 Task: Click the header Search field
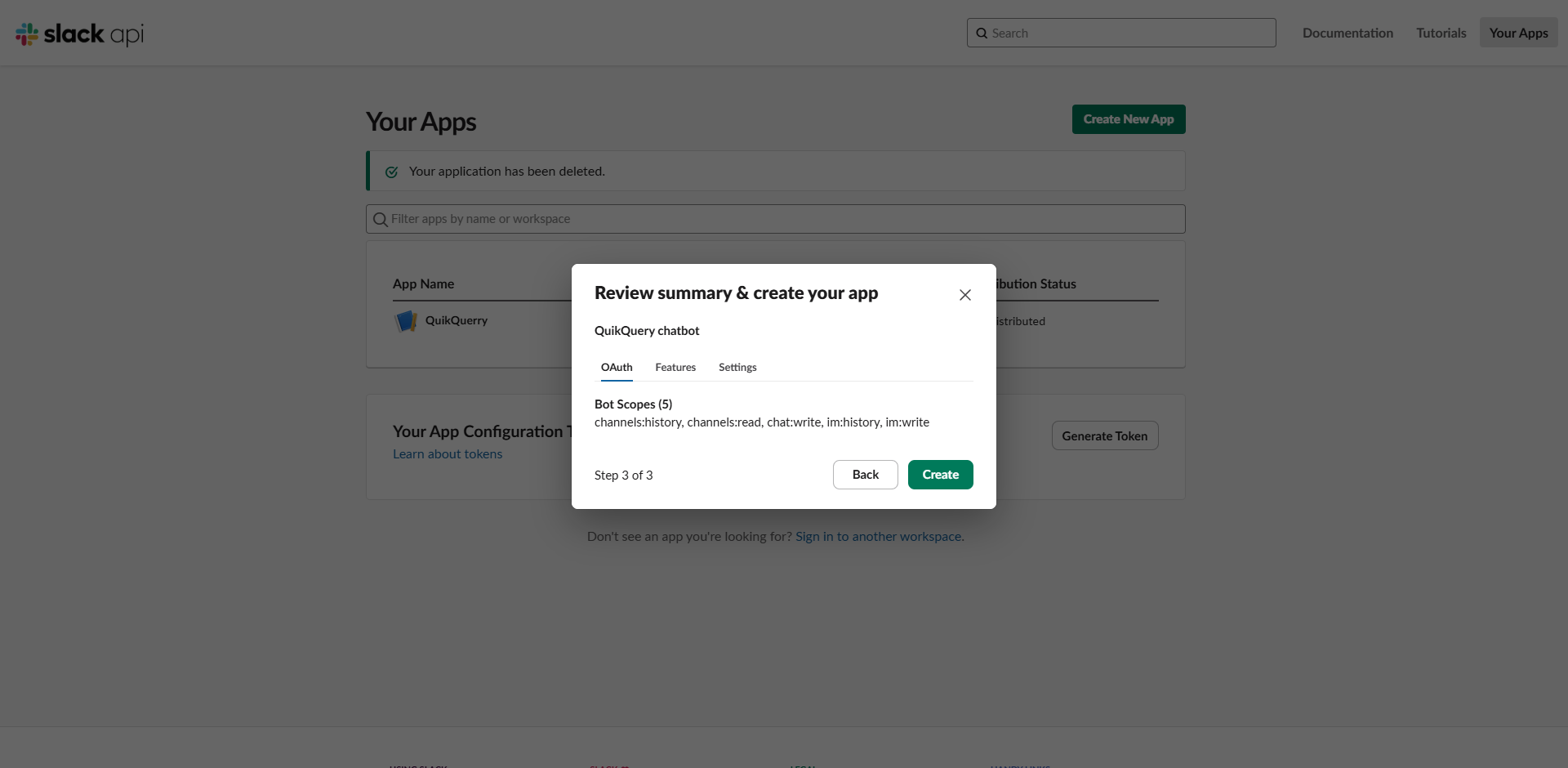(x=1121, y=33)
